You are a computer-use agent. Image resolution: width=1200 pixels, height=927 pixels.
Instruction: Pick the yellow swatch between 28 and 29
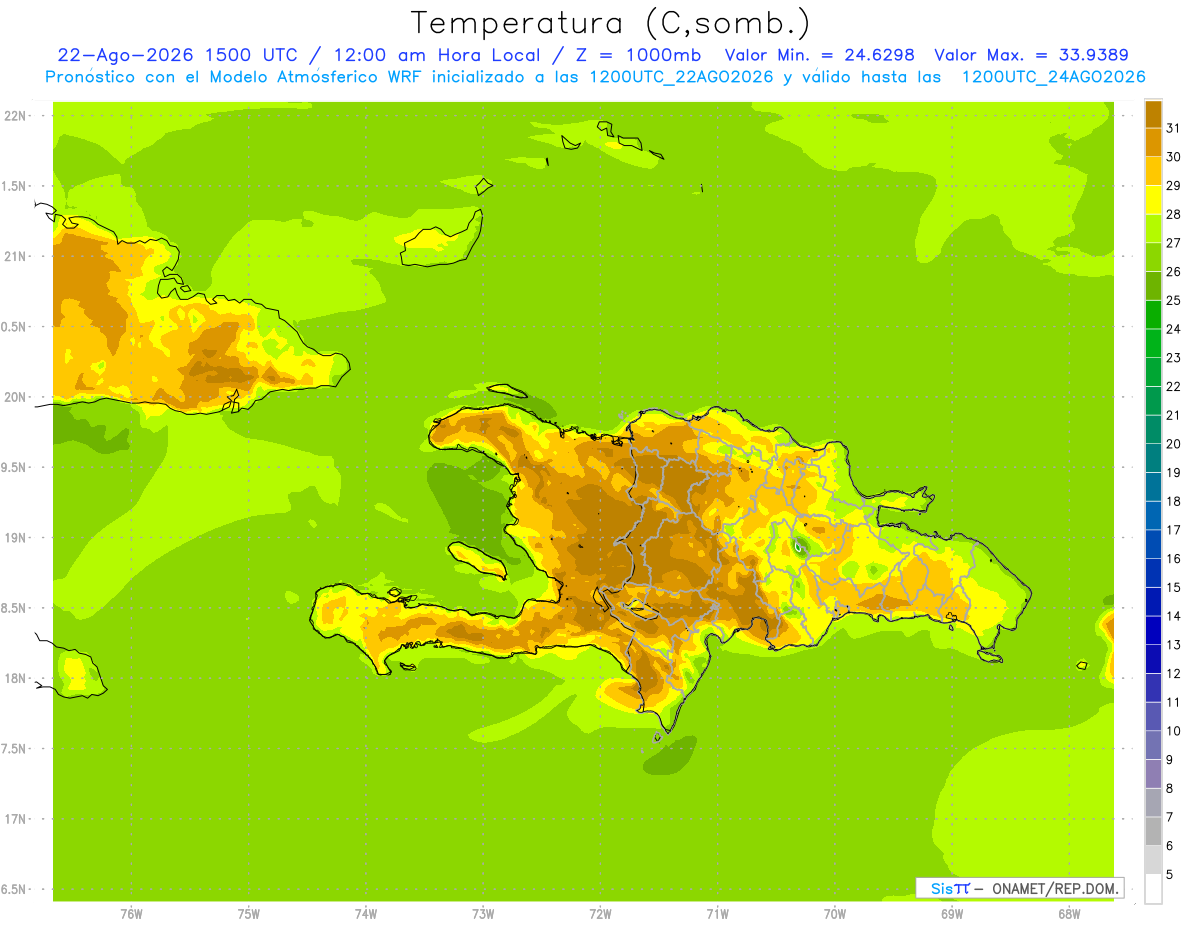(x=1153, y=200)
